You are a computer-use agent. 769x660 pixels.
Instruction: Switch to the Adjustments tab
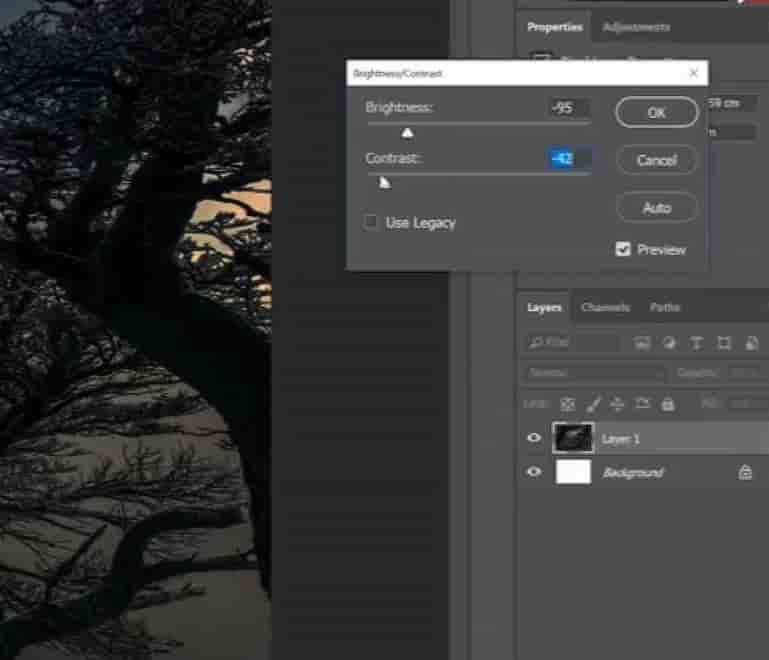pyautogui.click(x=636, y=27)
